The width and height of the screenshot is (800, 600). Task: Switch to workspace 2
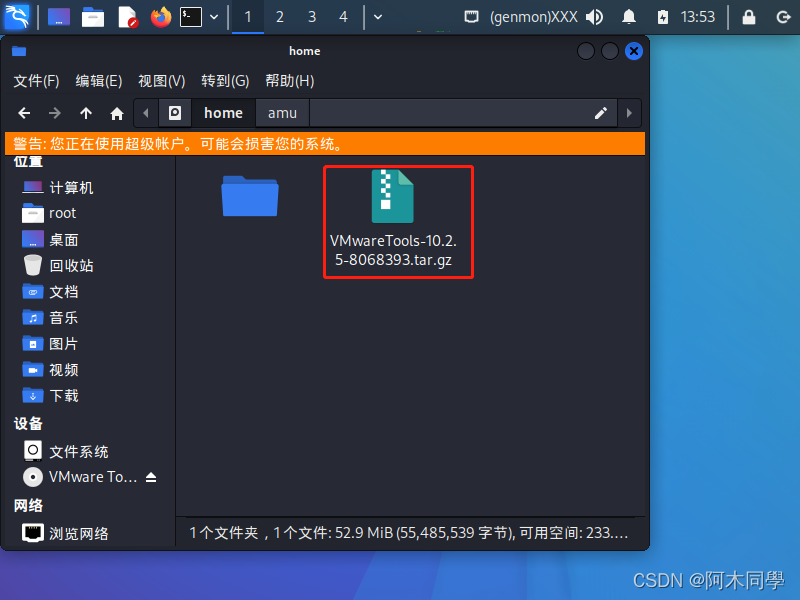click(x=280, y=17)
